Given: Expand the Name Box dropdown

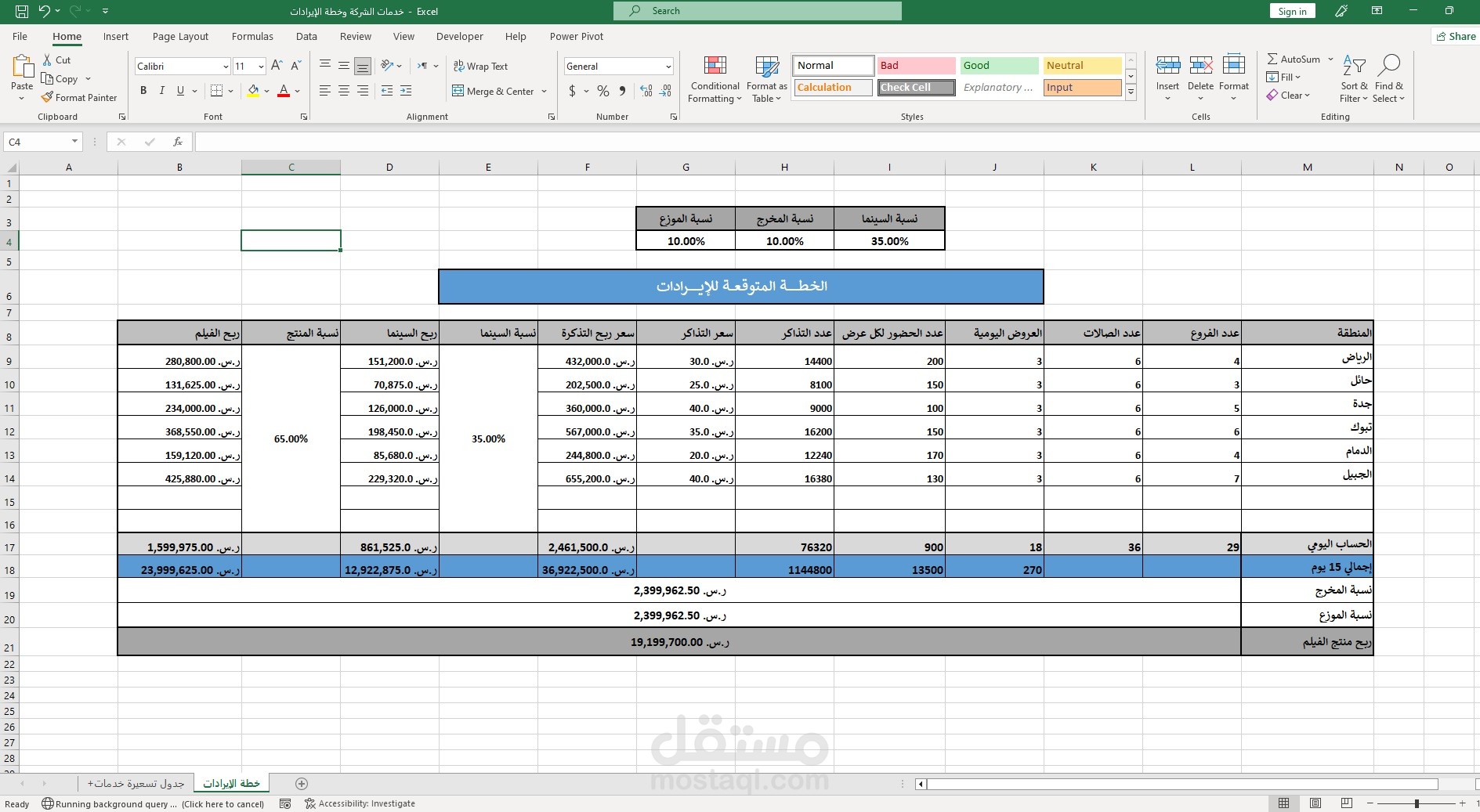Looking at the screenshot, I should pyautogui.click(x=74, y=142).
